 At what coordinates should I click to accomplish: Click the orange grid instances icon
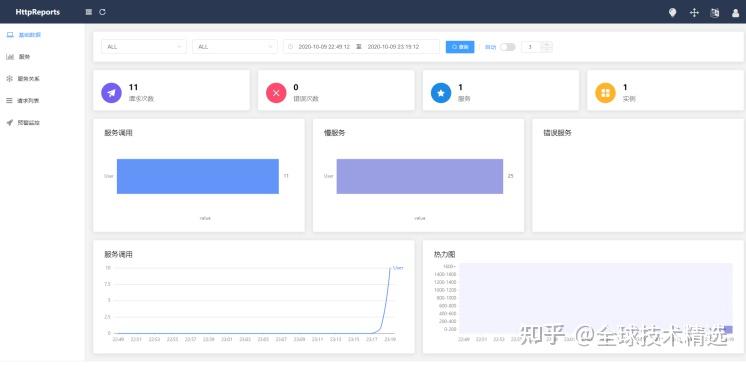[605, 93]
